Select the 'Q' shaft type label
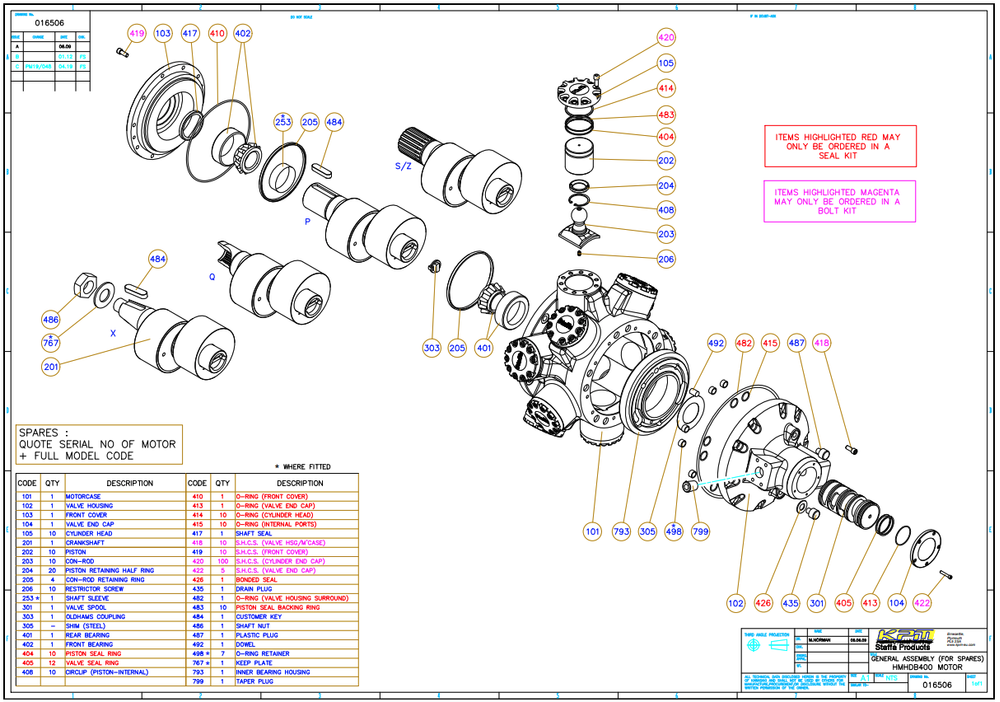 click(x=212, y=277)
